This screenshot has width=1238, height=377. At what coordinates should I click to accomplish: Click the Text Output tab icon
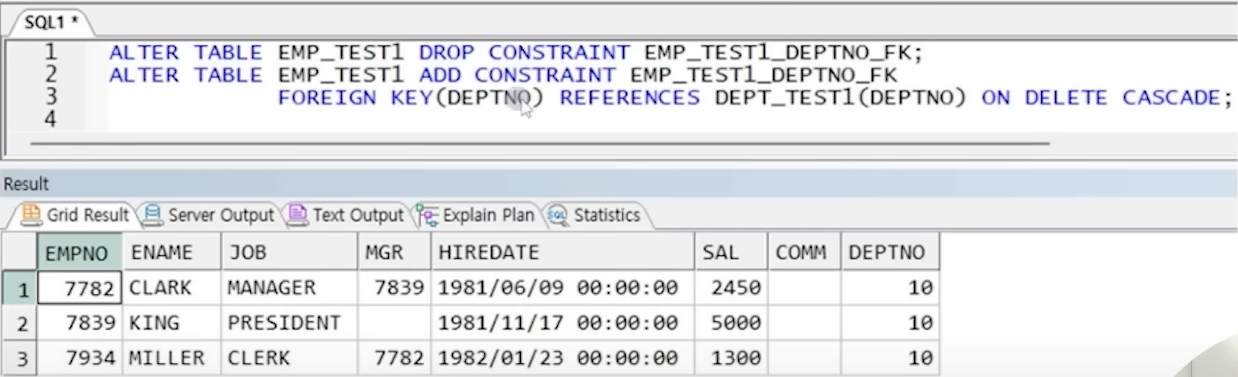[298, 215]
